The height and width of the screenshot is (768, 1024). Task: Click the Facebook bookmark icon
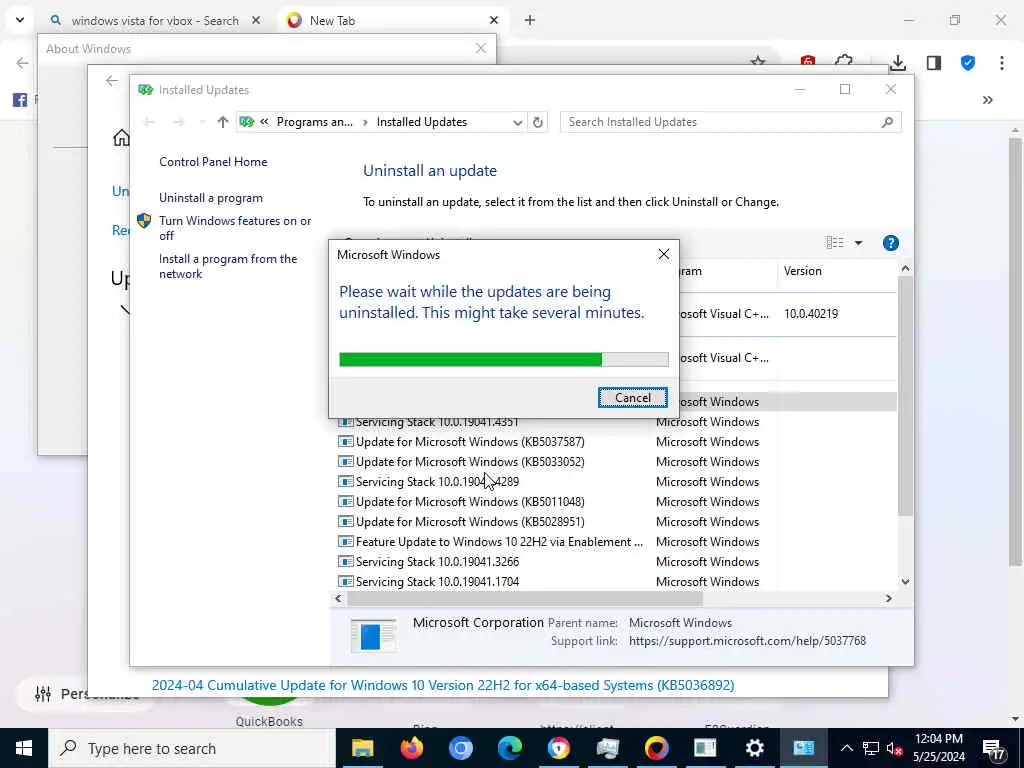[x=20, y=100]
